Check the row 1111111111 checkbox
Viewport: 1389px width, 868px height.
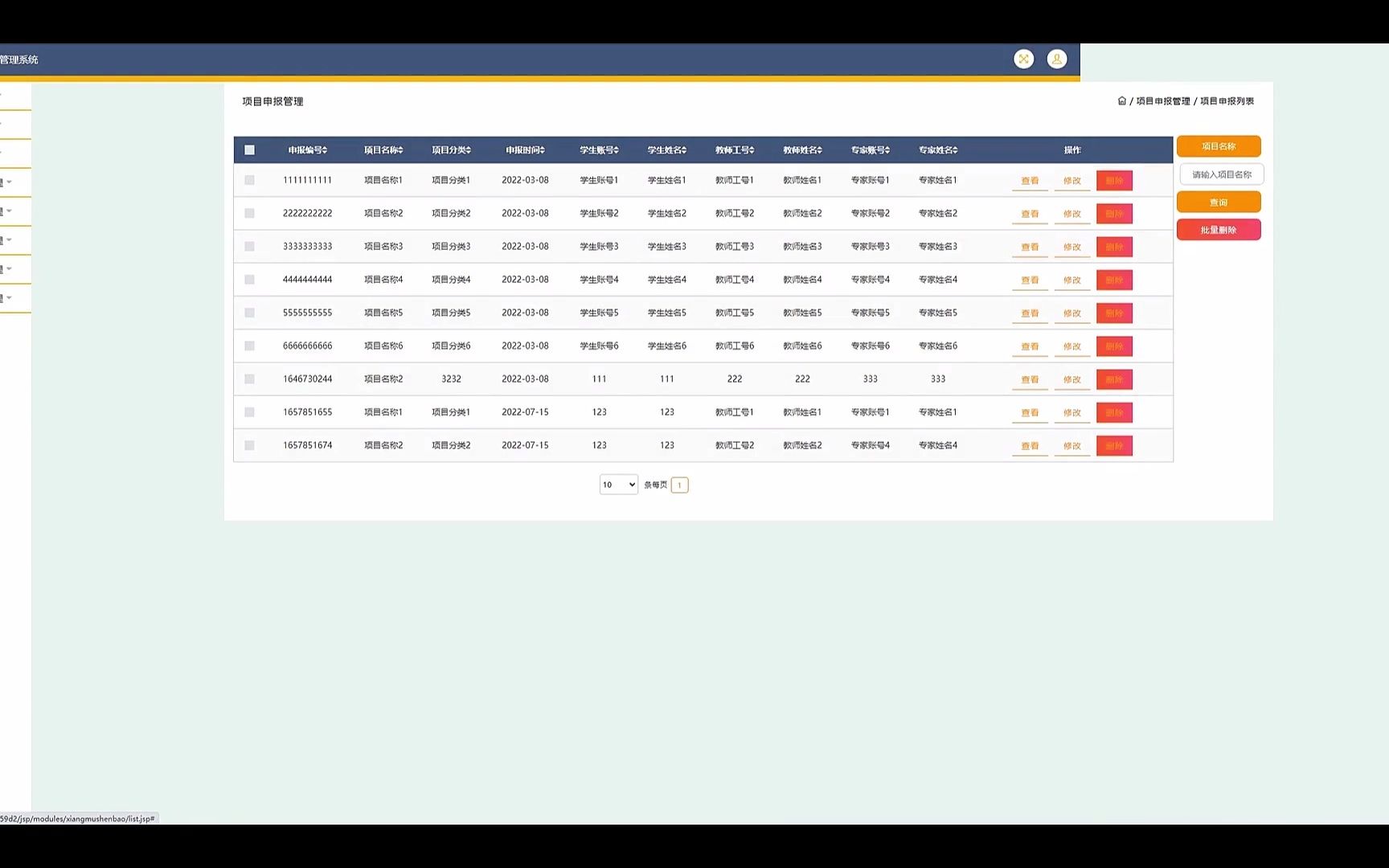point(249,180)
